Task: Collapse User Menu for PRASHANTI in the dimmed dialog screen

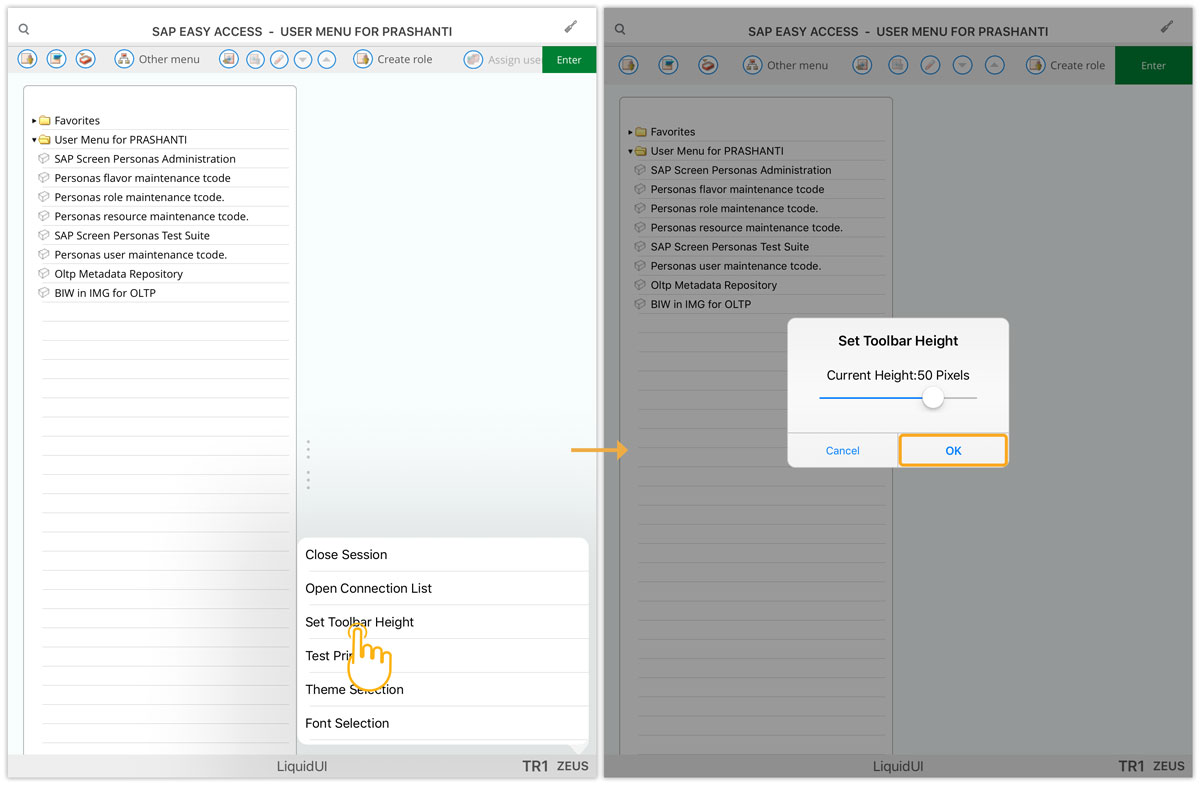Action: [x=631, y=151]
